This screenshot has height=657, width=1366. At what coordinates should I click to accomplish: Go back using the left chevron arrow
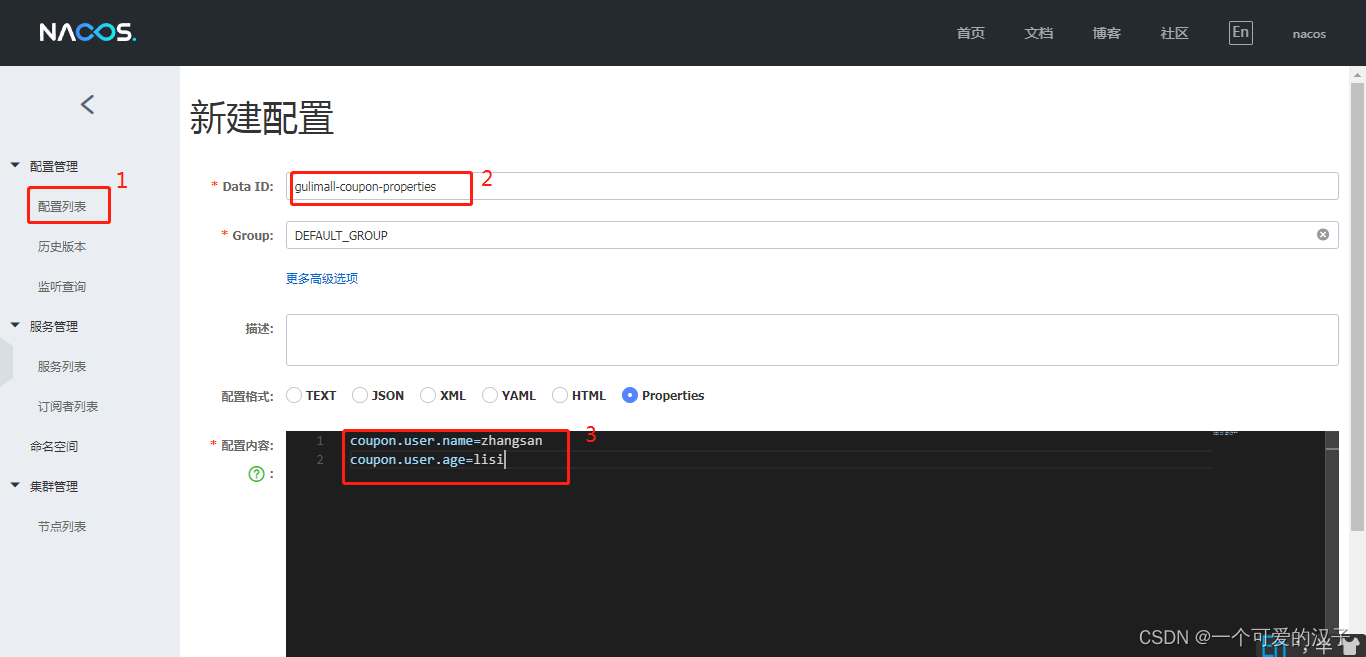coord(88,104)
